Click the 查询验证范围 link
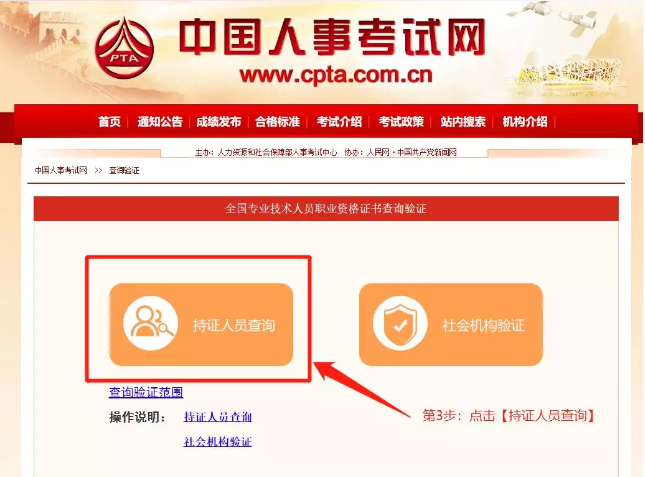 (x=146, y=392)
